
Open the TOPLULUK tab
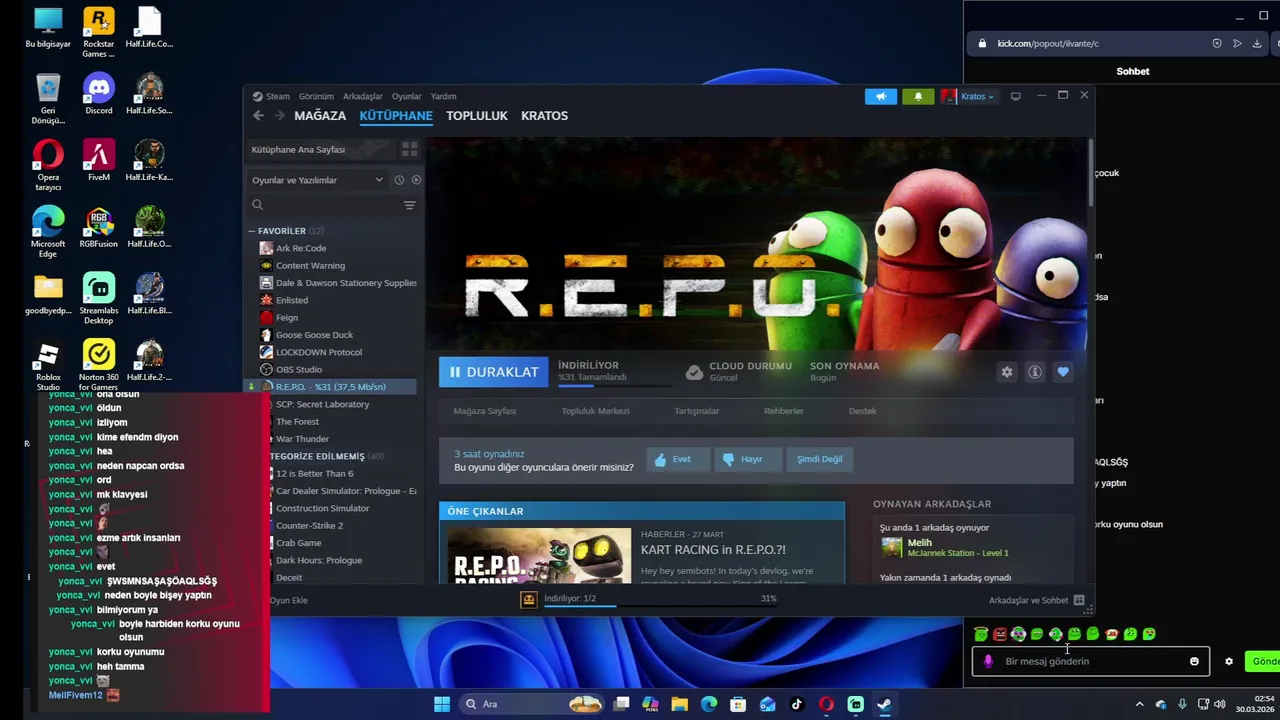(477, 116)
